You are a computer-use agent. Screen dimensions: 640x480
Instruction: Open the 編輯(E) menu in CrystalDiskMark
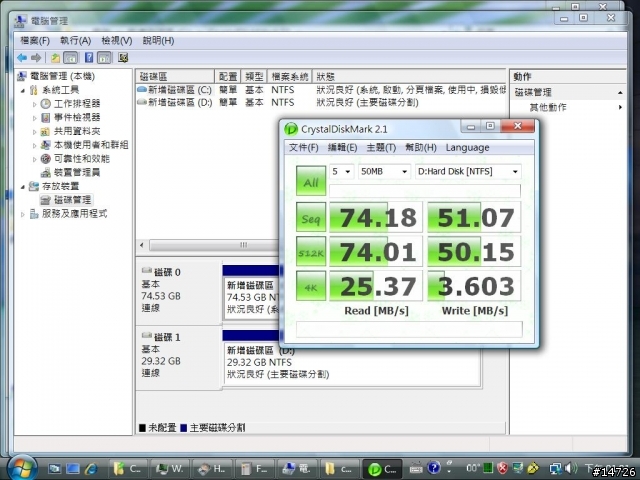tap(342, 147)
